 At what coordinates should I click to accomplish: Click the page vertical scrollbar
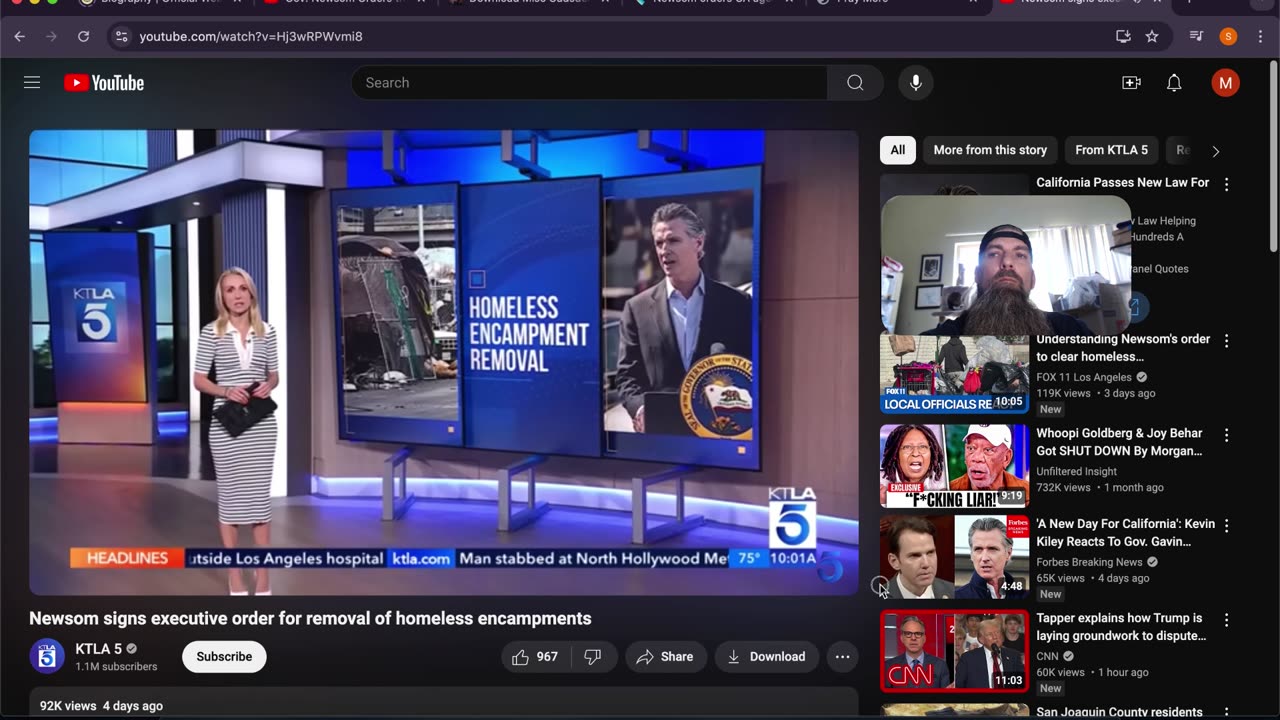click(x=1273, y=155)
